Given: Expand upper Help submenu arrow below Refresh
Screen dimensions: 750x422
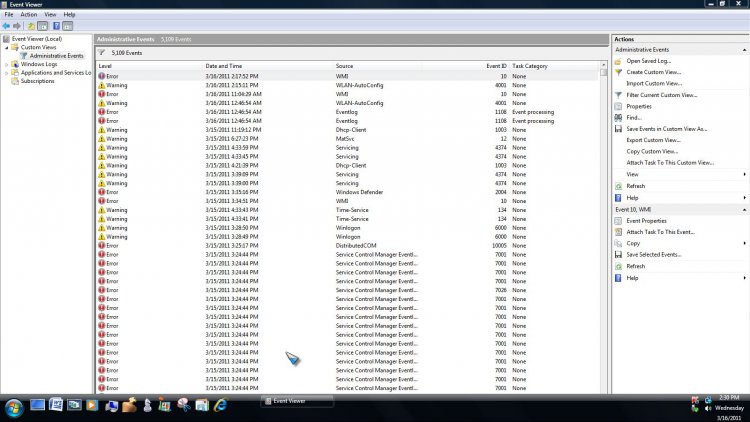Looking at the screenshot, I should click(745, 198).
